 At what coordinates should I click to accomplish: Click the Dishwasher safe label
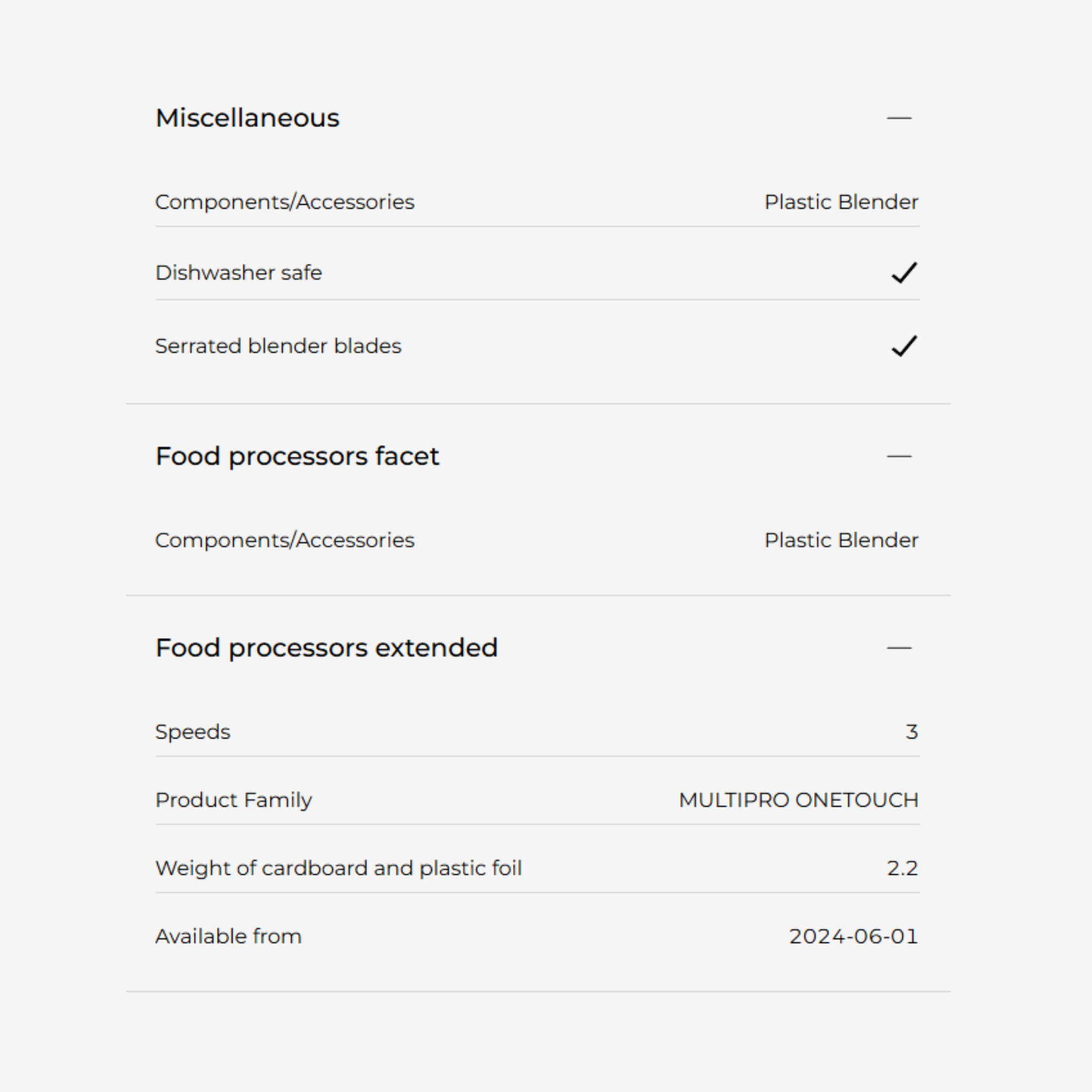[x=238, y=273]
